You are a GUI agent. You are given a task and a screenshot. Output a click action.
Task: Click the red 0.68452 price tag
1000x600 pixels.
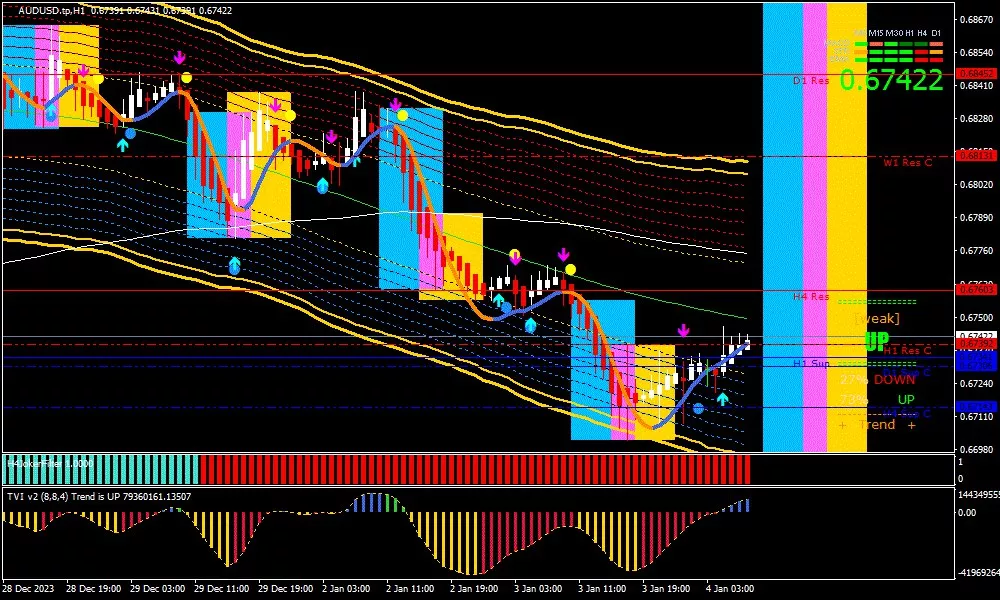click(975, 73)
